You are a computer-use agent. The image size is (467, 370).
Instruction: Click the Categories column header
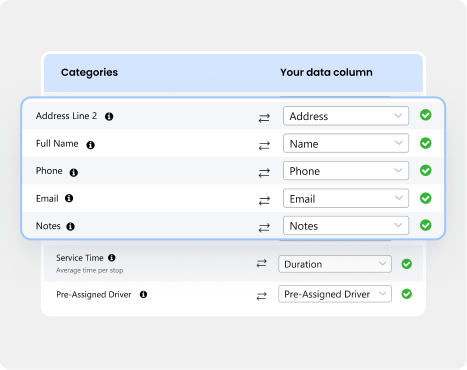click(89, 72)
